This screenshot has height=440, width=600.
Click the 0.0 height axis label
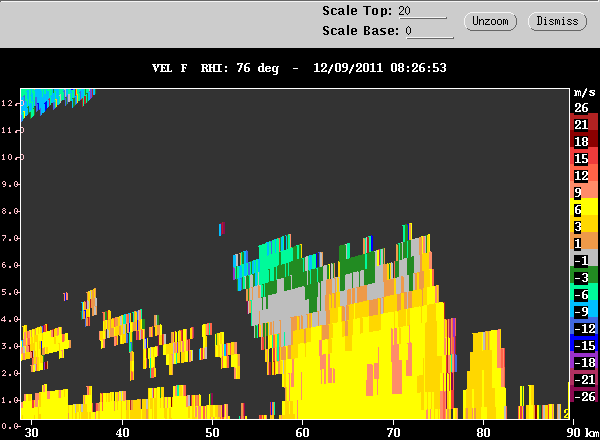(10, 425)
